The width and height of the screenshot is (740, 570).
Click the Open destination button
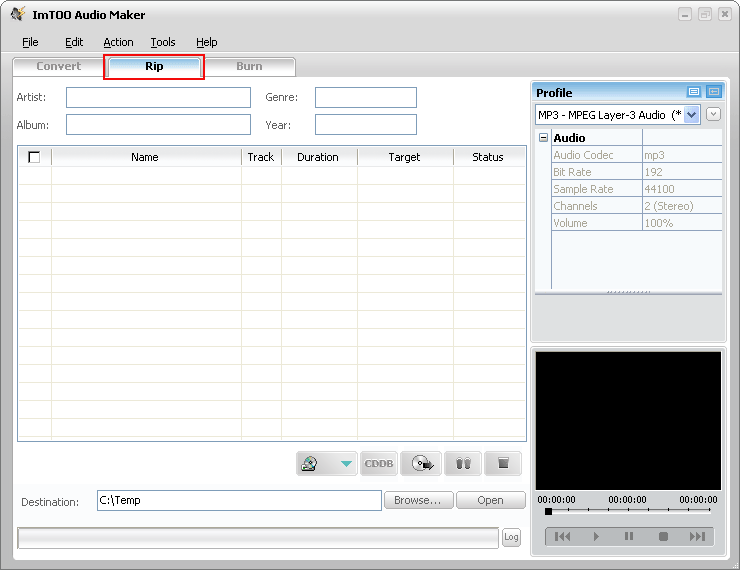coord(490,500)
